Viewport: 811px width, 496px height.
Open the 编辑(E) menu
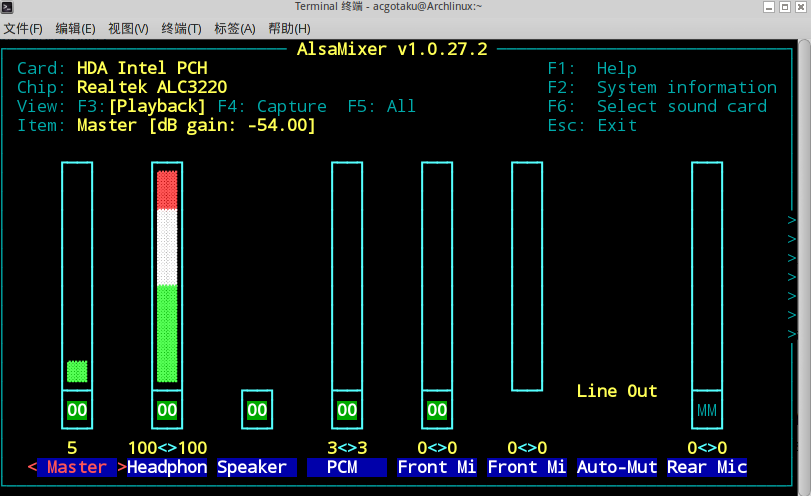(76, 28)
